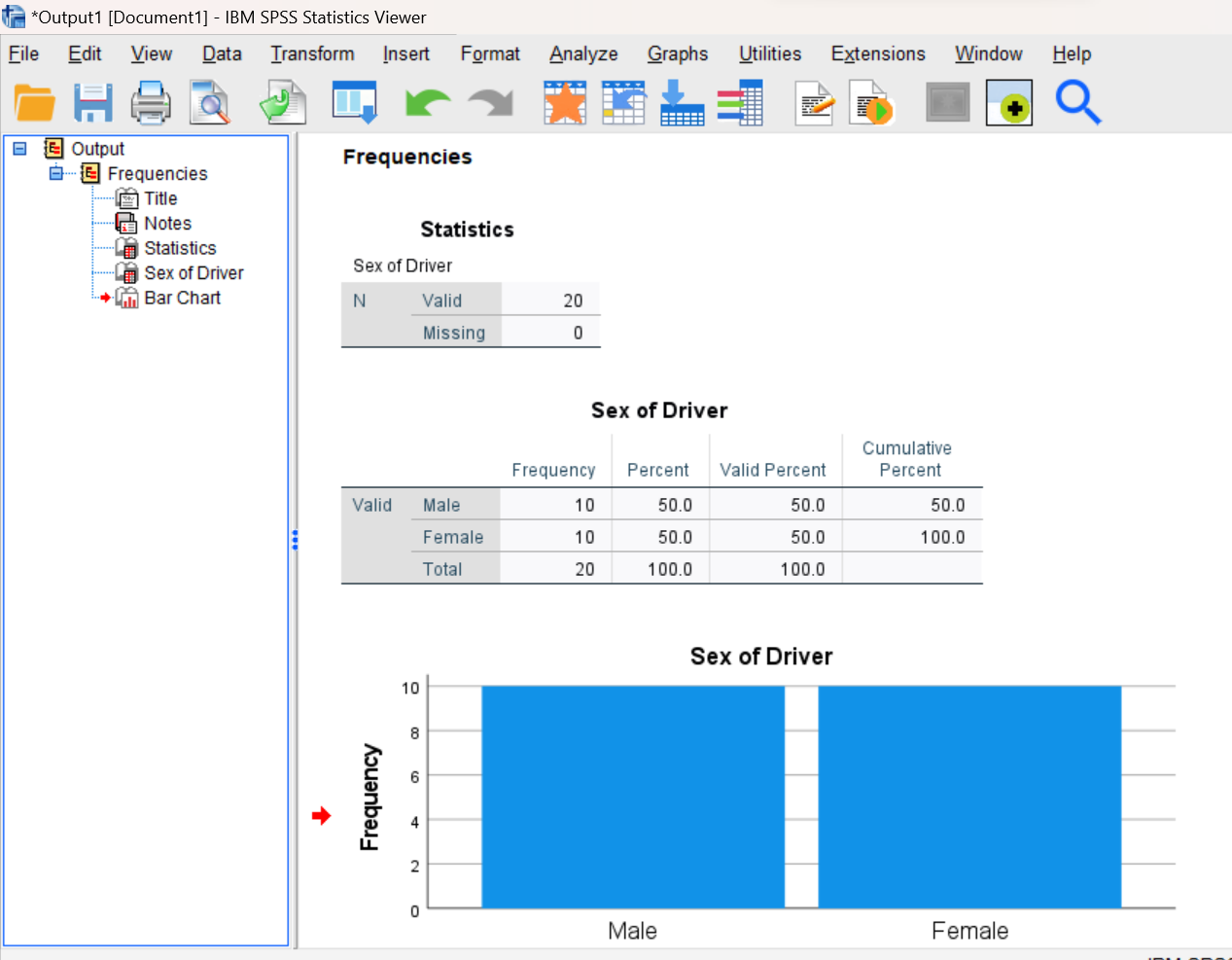Image resolution: width=1232 pixels, height=960 pixels.
Task: Click the Statistics table title
Action: pos(468,230)
